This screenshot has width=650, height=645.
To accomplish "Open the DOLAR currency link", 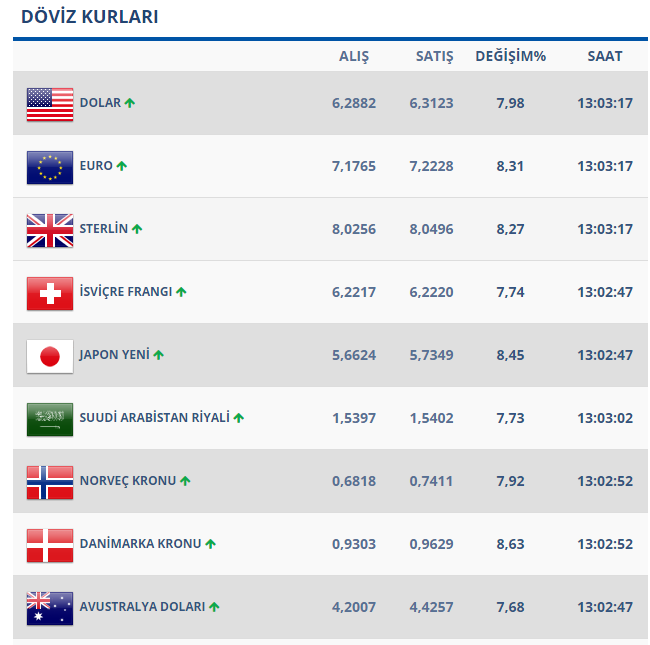I will point(100,103).
